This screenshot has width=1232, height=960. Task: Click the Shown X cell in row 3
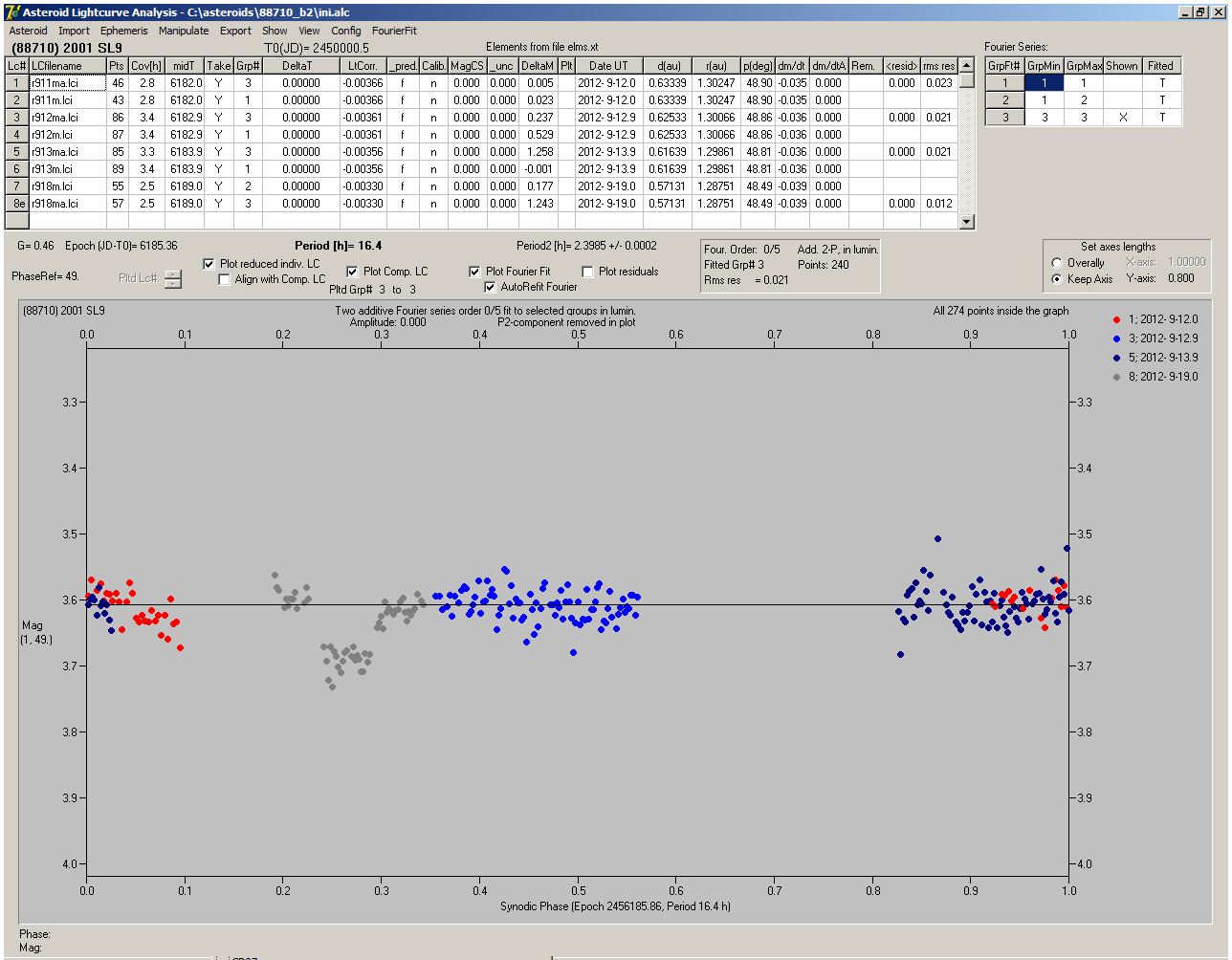pos(1122,118)
